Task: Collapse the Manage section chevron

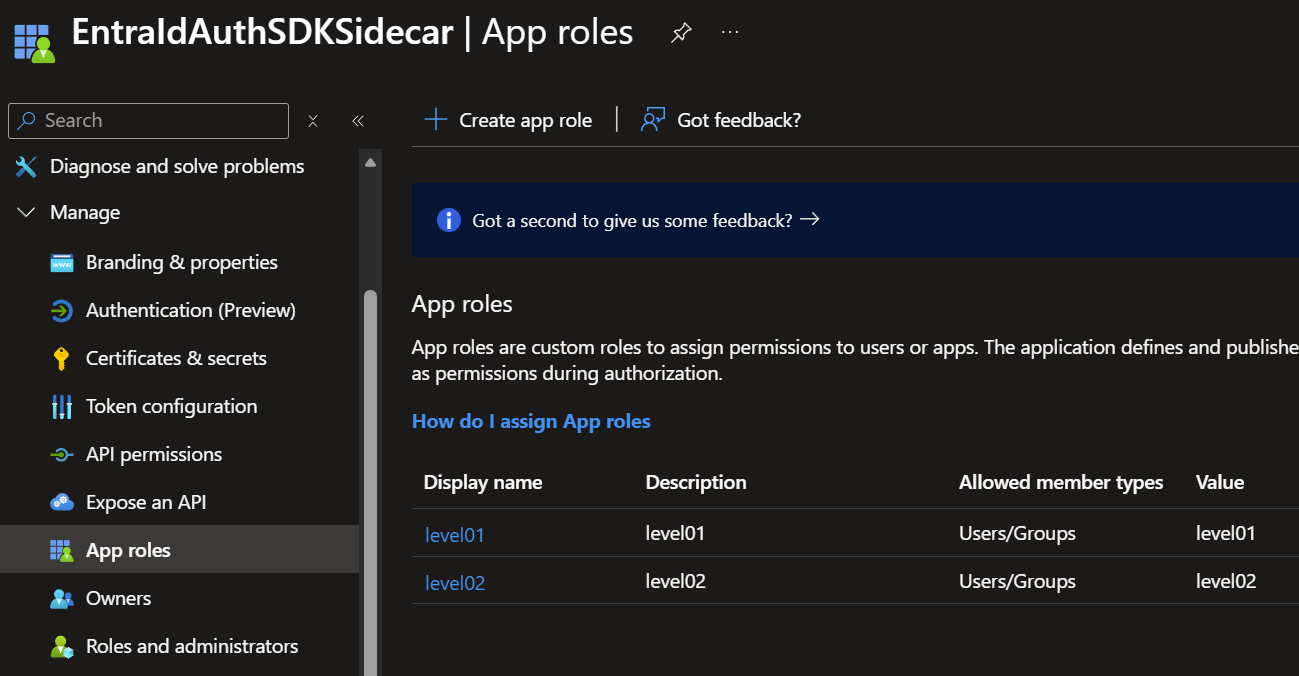Action: [26, 213]
